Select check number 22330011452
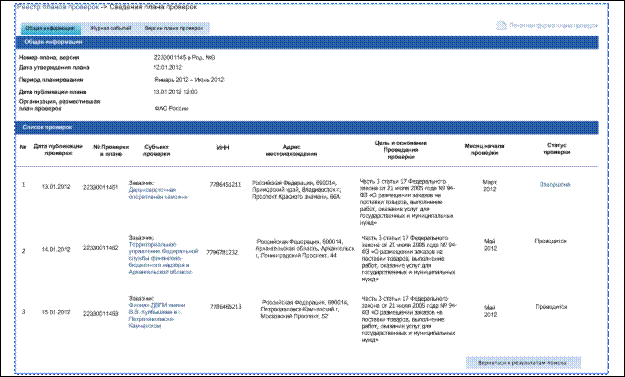The height and width of the screenshot is (377, 625). 100,248
